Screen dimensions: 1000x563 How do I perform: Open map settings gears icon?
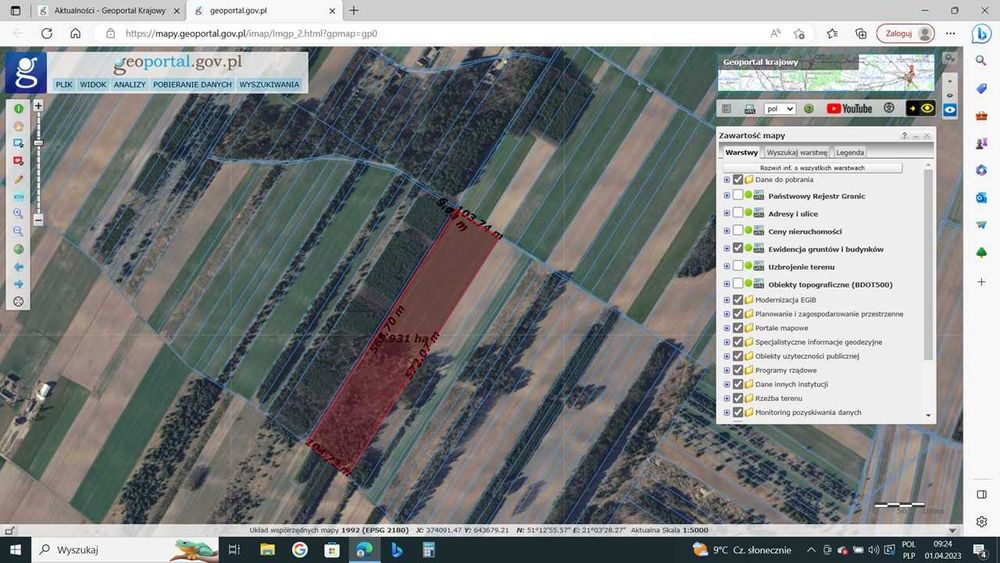[x=950, y=59]
